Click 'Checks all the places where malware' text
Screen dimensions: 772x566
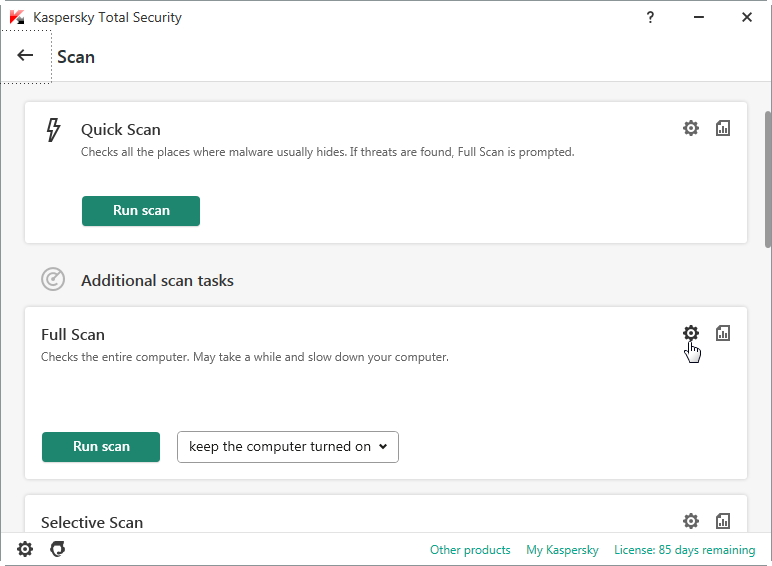click(327, 152)
